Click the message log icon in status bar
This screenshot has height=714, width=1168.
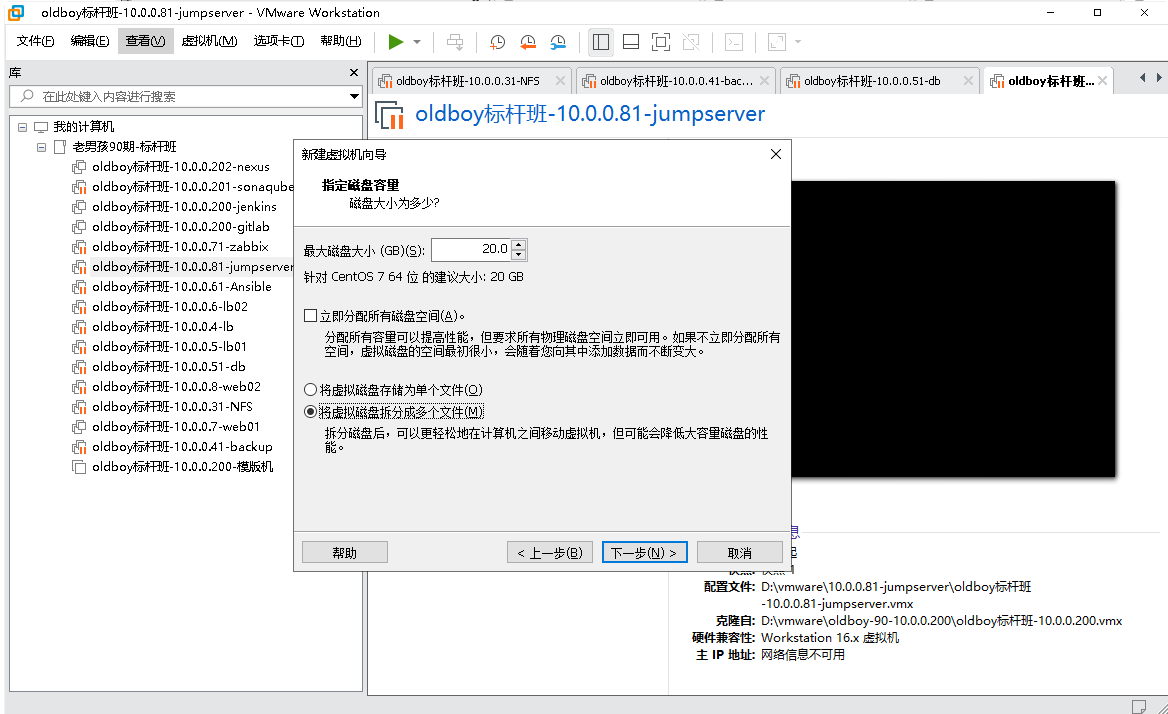coord(1138,706)
